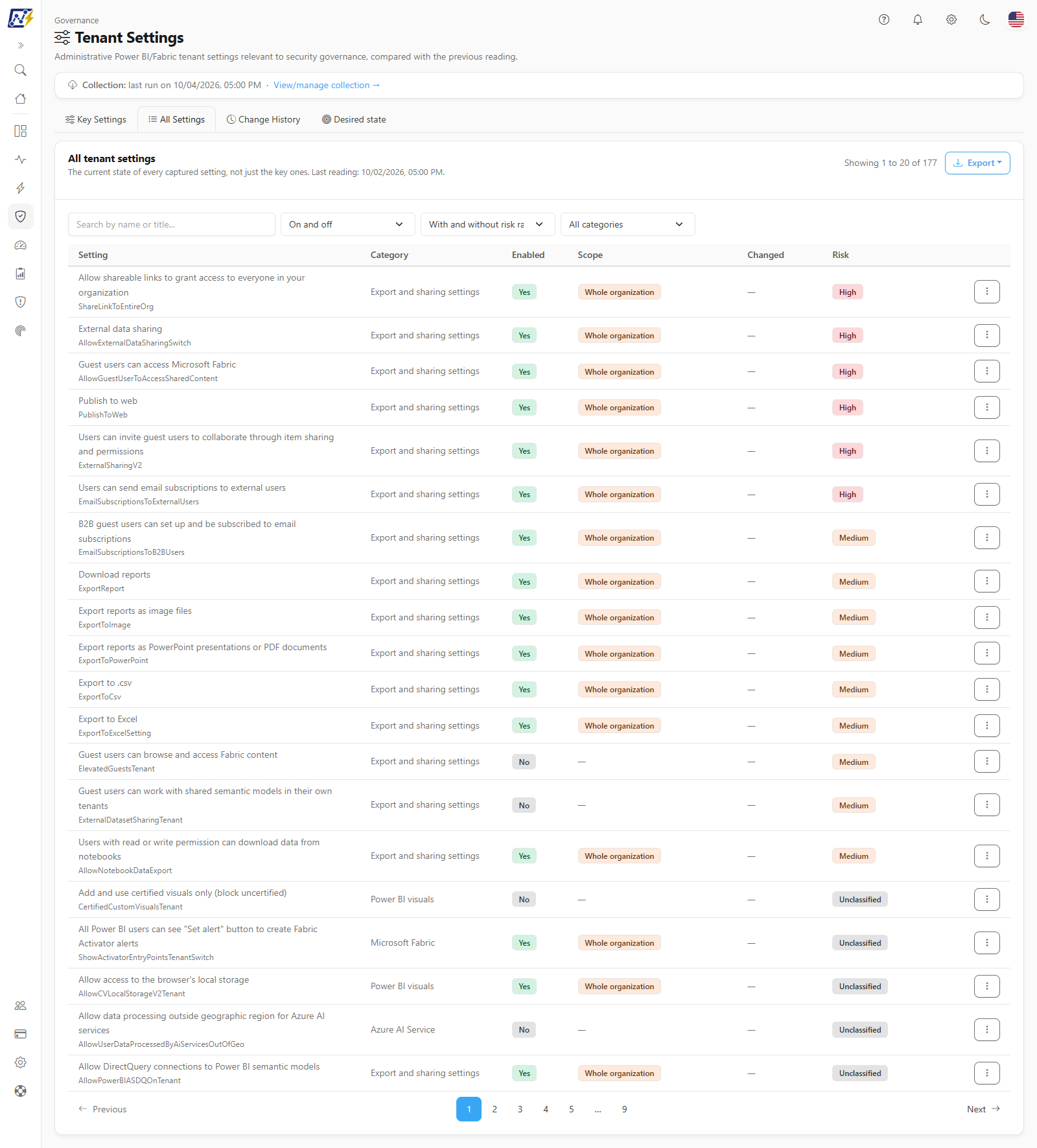This screenshot has width=1037, height=1148.
Task: Open the All categories dropdown
Action: tap(628, 224)
